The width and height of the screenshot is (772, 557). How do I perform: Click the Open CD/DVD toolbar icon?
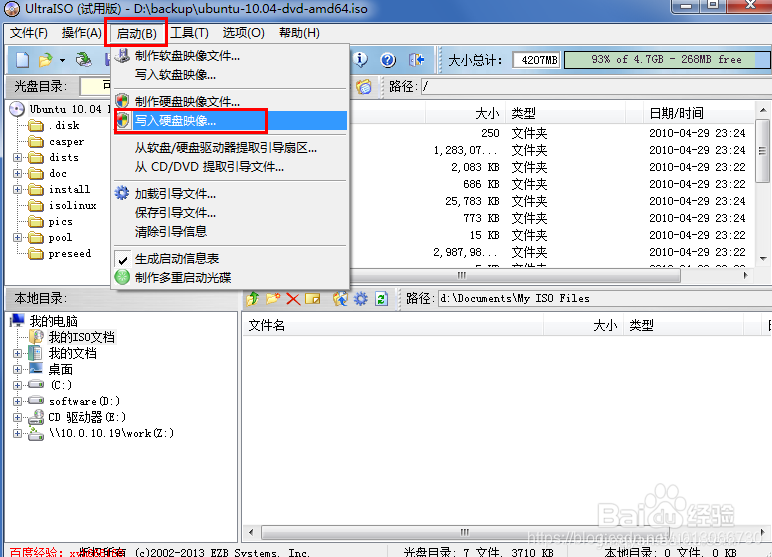(x=83, y=60)
